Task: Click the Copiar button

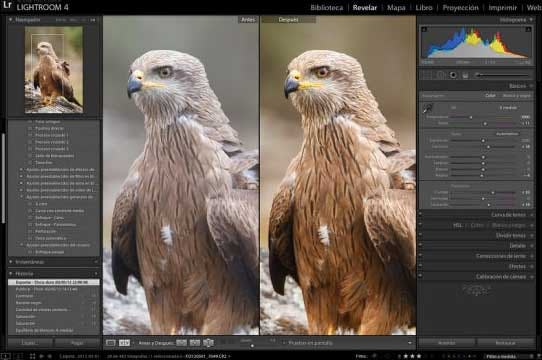Action: pos(30,343)
